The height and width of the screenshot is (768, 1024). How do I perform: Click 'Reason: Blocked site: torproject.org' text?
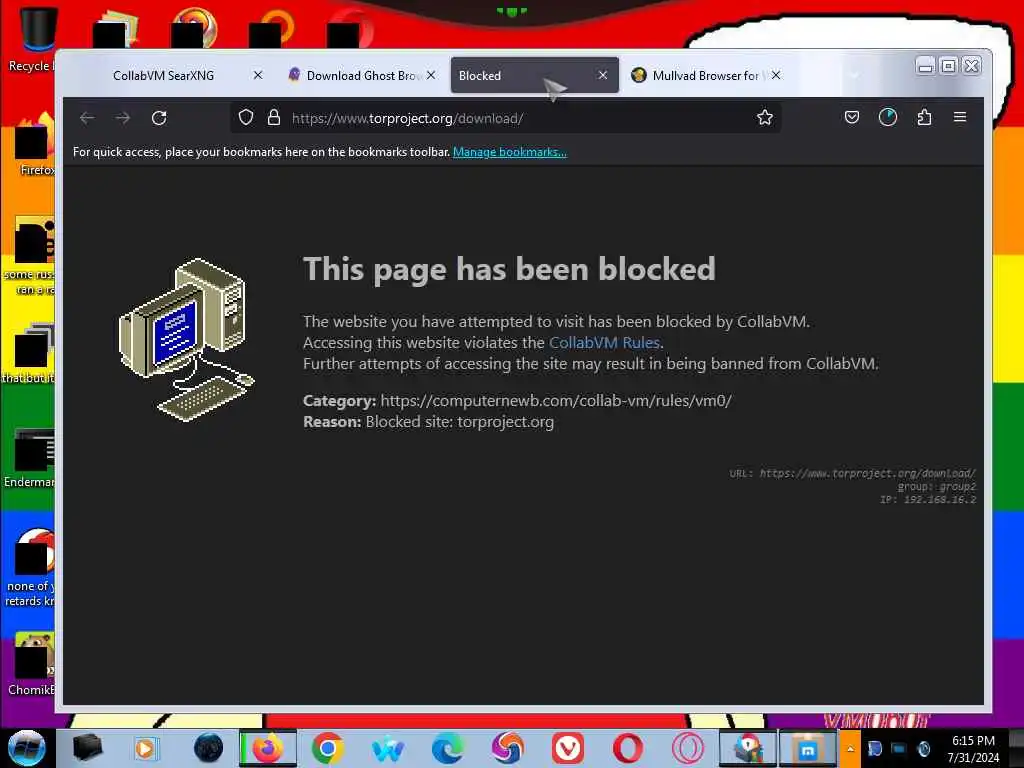[x=428, y=422]
